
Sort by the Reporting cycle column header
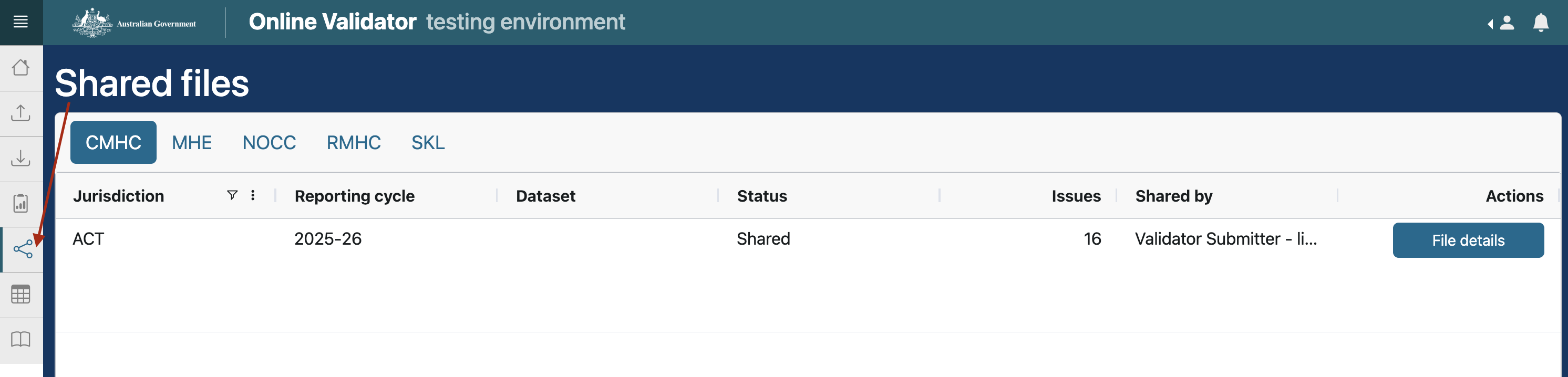[354, 196]
